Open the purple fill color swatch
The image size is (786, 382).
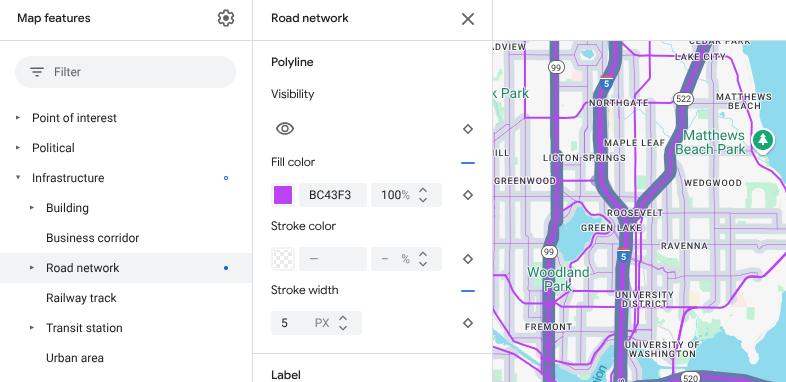point(283,195)
